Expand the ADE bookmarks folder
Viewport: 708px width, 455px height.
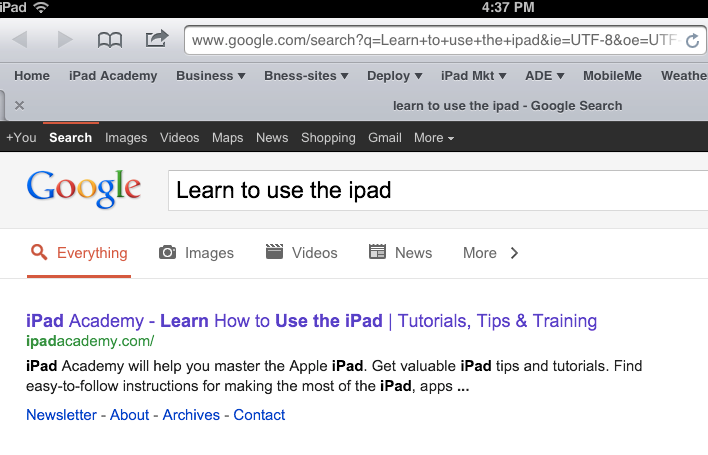coord(545,76)
